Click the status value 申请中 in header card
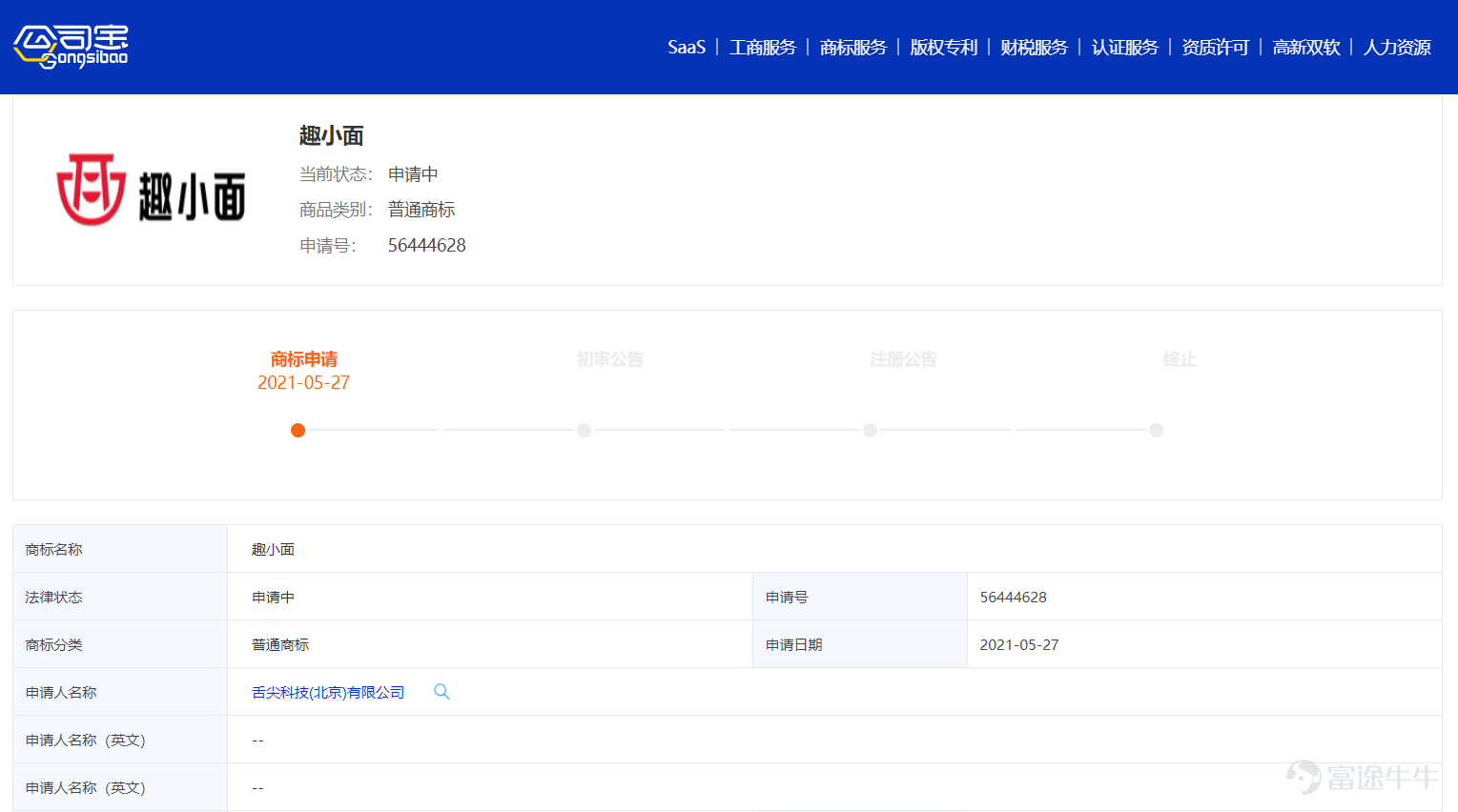This screenshot has width=1458, height=812. tap(413, 174)
